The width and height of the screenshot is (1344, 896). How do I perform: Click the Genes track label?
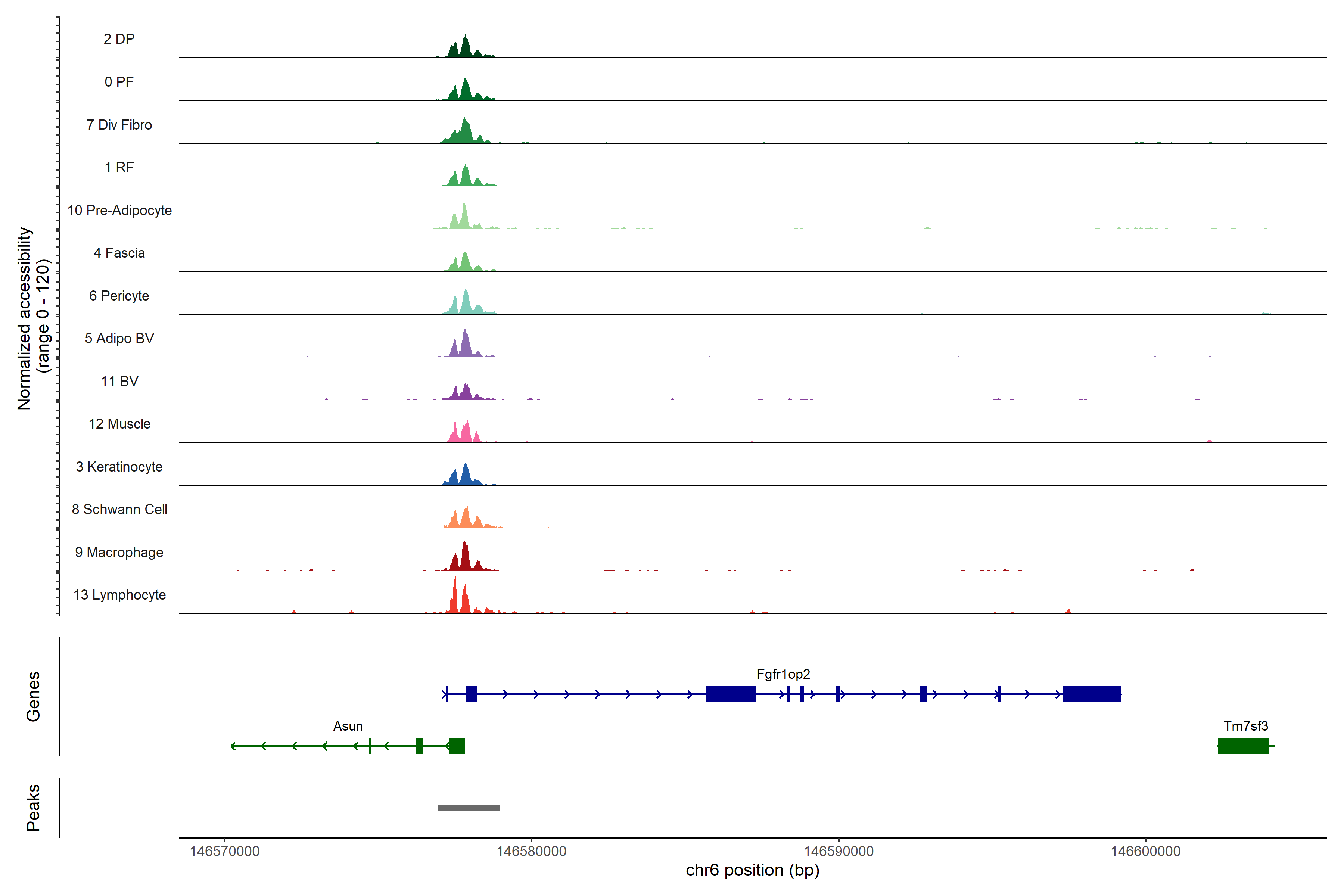pos(33,696)
